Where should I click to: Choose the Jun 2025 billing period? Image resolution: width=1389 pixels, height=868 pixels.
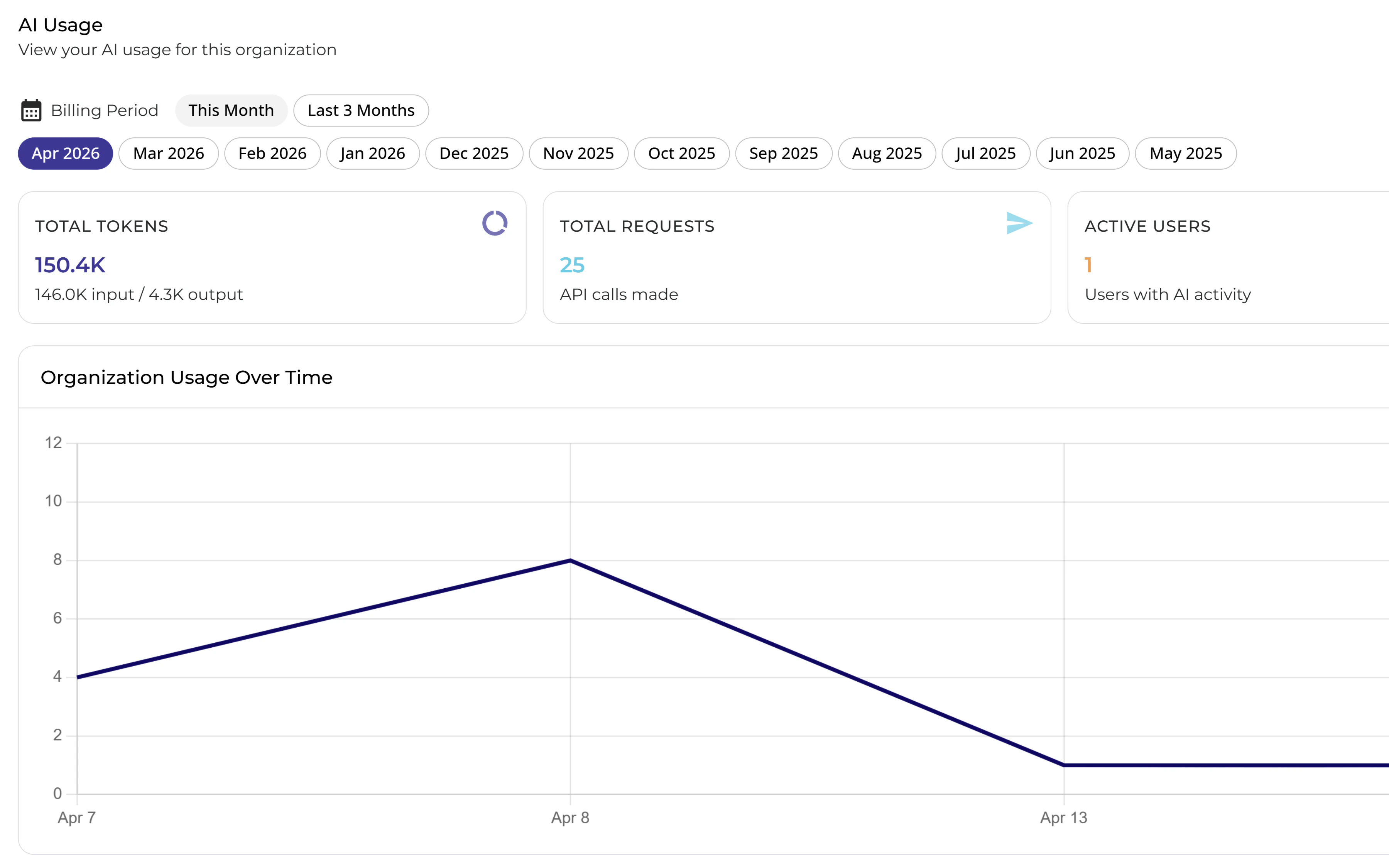click(1082, 153)
